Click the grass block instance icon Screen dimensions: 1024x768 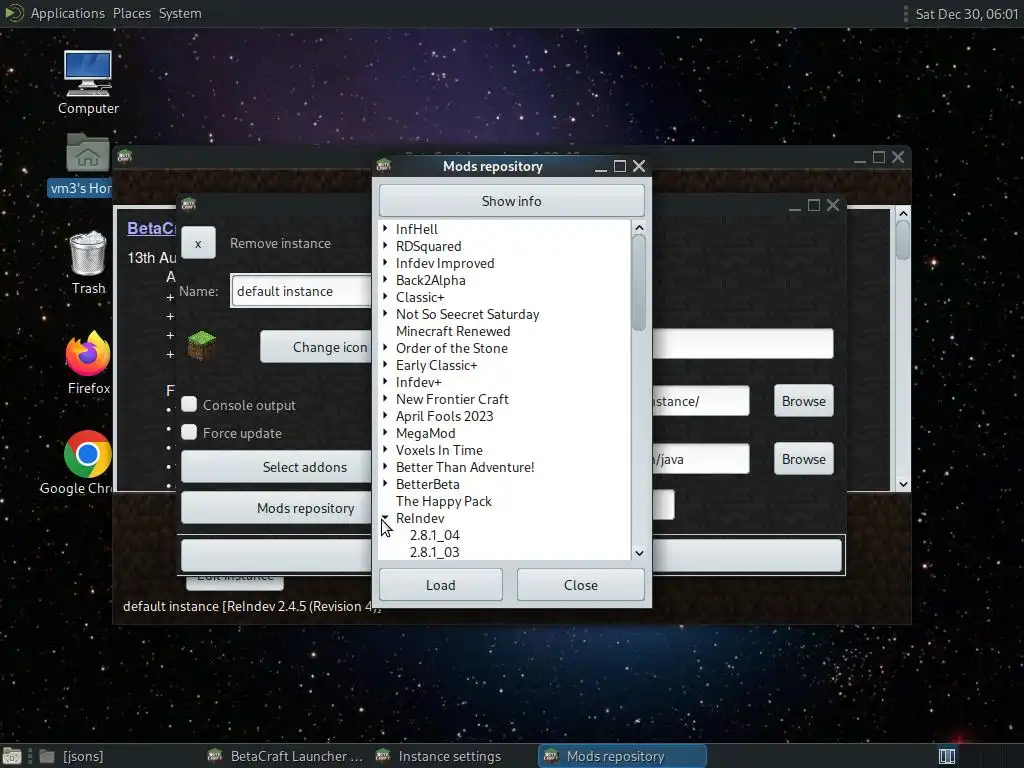(202, 345)
